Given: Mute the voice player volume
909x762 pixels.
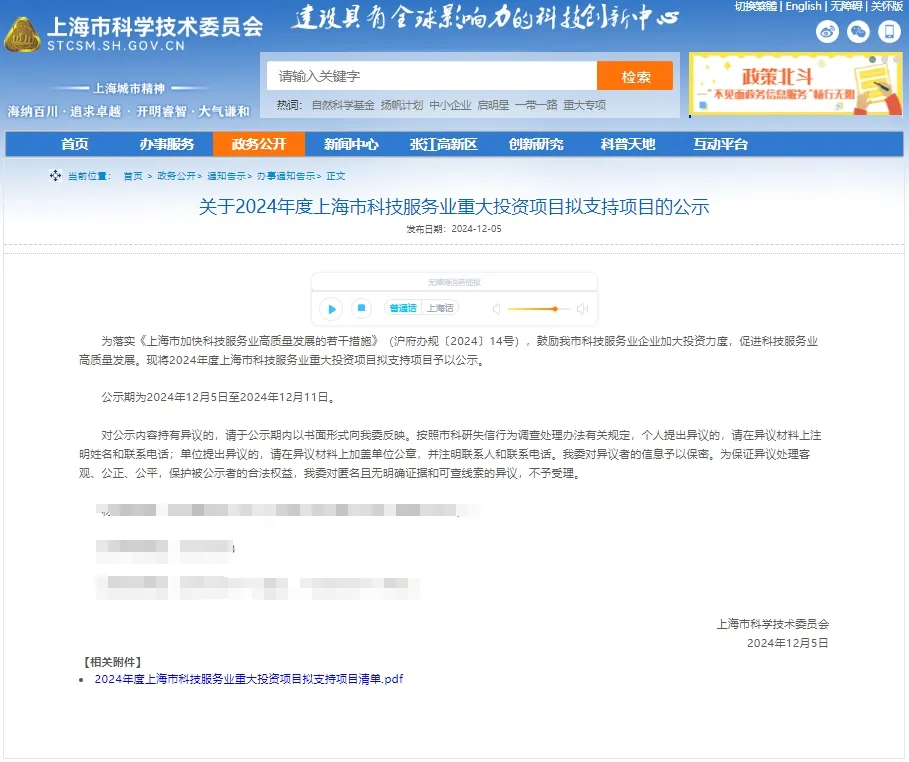Looking at the screenshot, I should 496,309.
